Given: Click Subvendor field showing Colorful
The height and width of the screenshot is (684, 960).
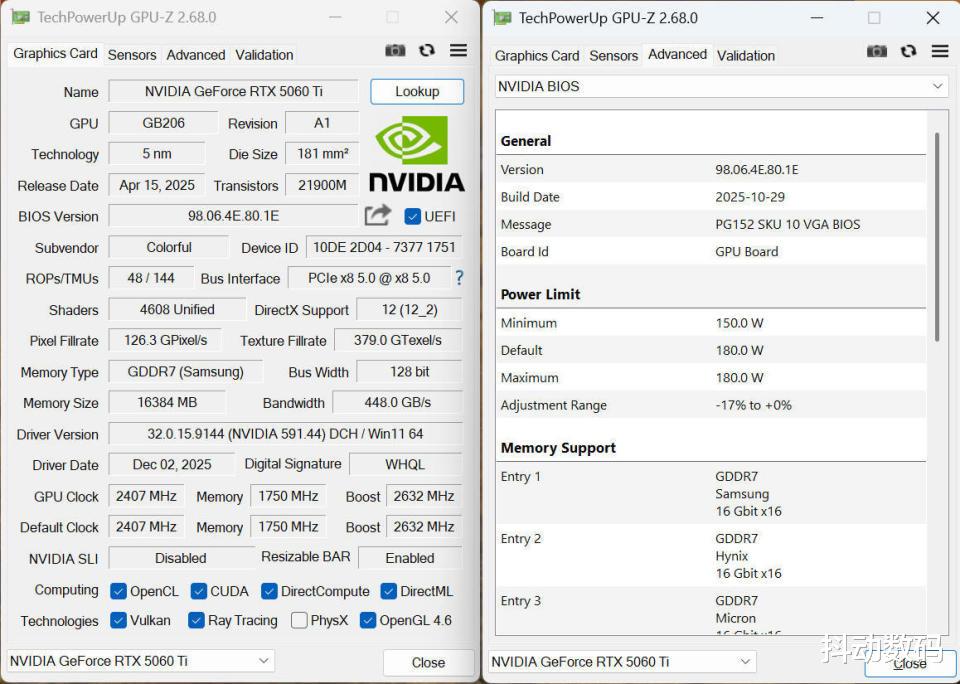Looking at the screenshot, I should tap(169, 247).
